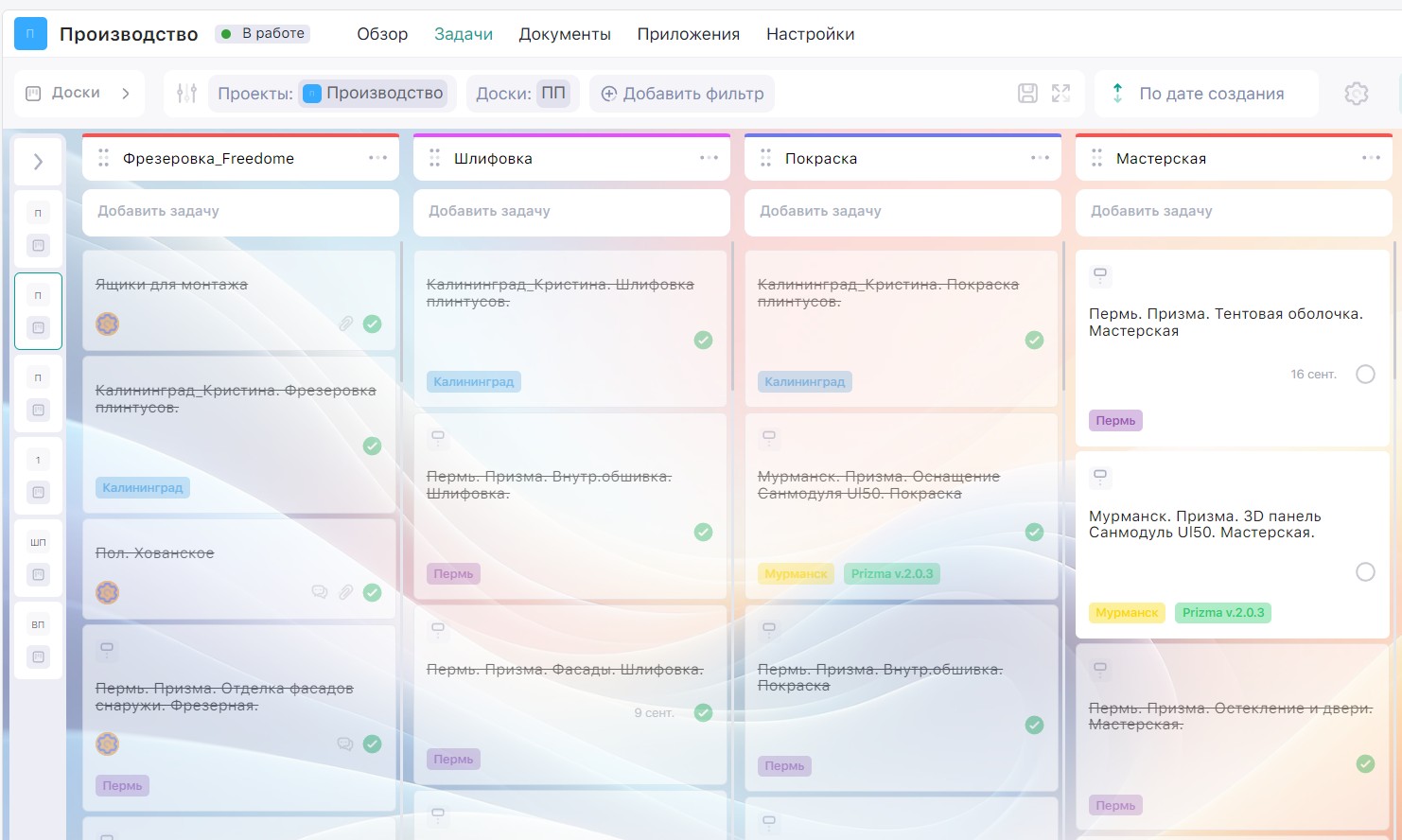
Task: Expand the left sidebar with chevron
Action: coord(38,162)
